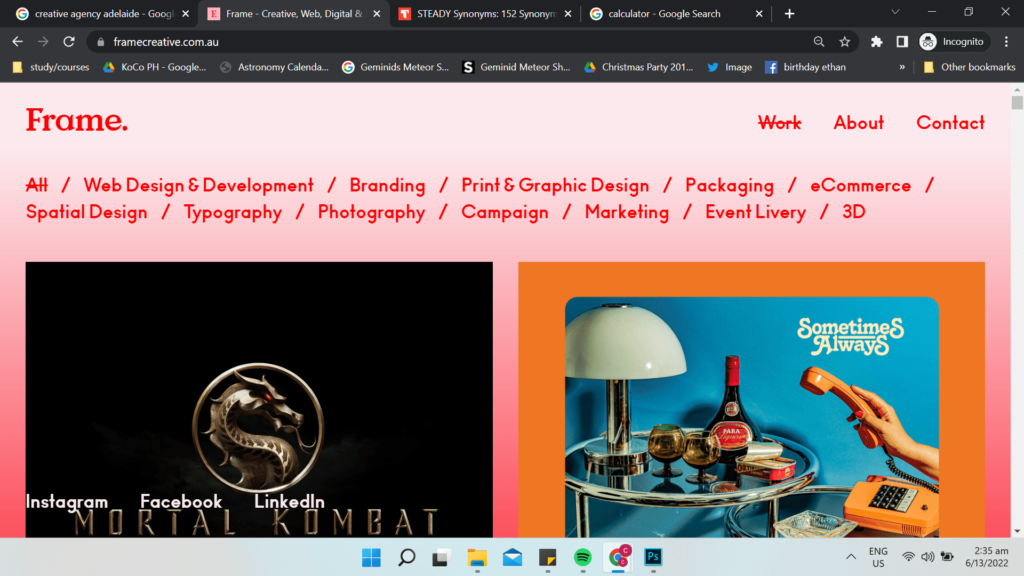Select the All filter
Viewport: 1024px width, 576px height.
[x=37, y=185]
